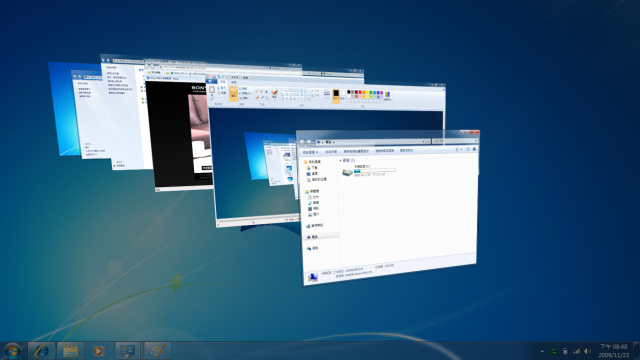Screen dimensions: 640x360
Task: Toggle the preview pane in Explorer
Action: tap(468, 149)
